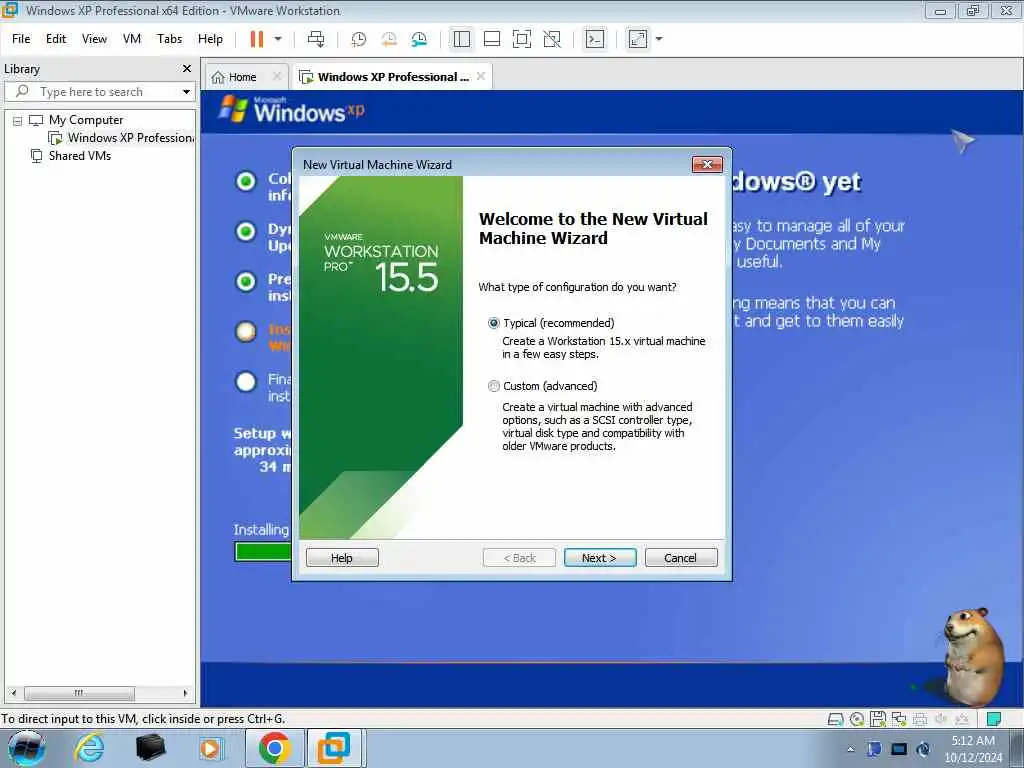Viewport: 1024px width, 768px height.
Task: Click the VMware Workstation taskbar button
Action: [334, 748]
